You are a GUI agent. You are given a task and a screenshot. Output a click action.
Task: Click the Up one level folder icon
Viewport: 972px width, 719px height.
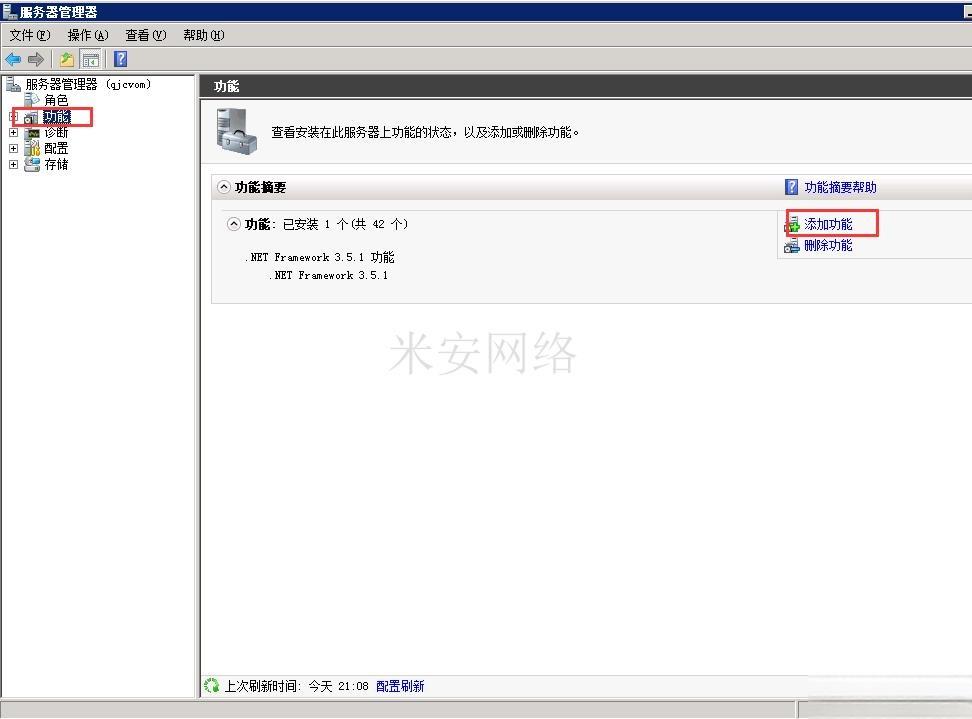tap(66, 60)
